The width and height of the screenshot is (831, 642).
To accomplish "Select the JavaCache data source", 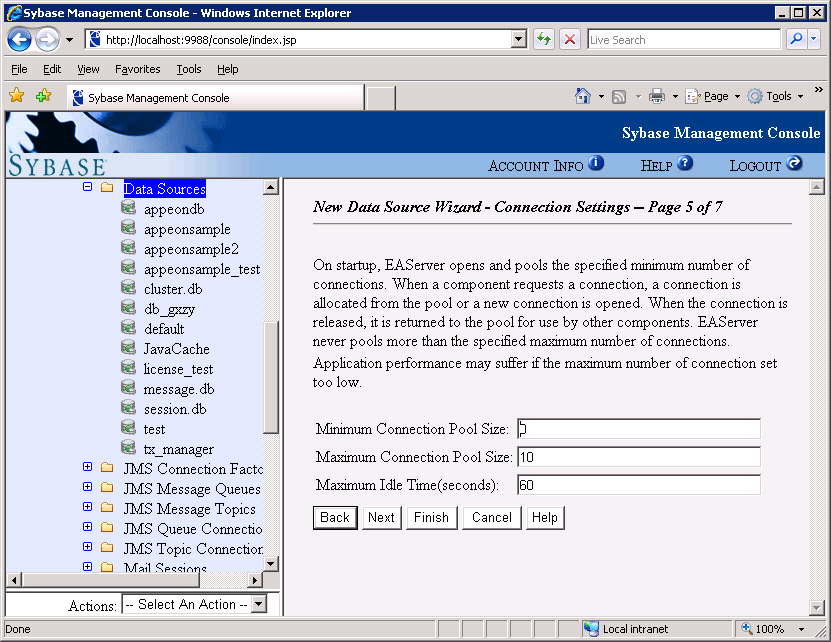I will [176, 349].
